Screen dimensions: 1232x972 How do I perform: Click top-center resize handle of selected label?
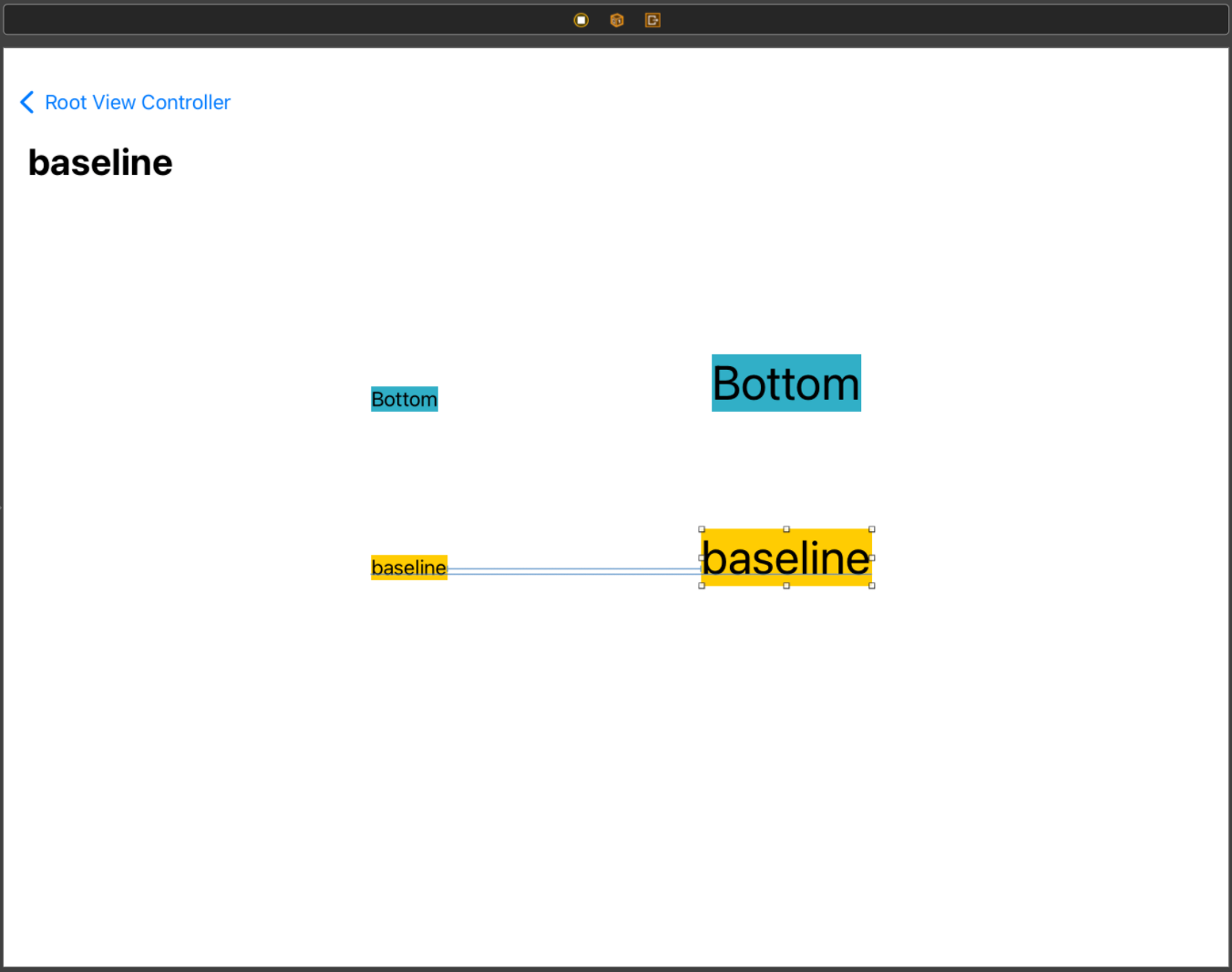coord(786,529)
